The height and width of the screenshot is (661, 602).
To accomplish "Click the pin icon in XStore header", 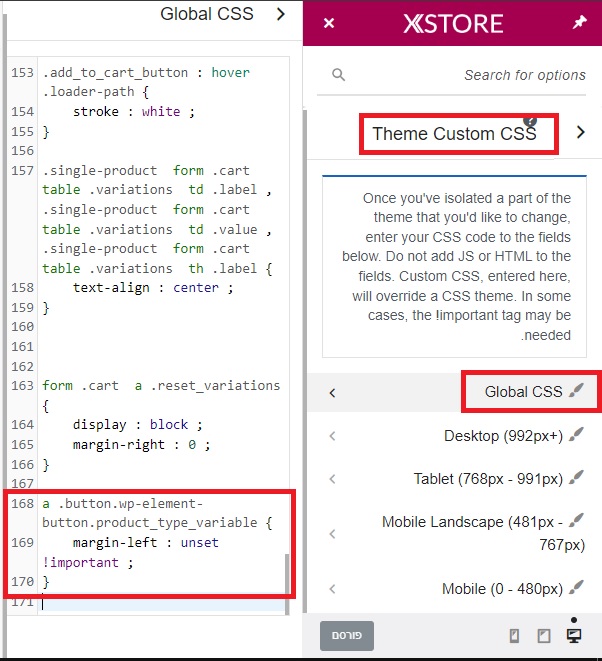I will (579, 22).
